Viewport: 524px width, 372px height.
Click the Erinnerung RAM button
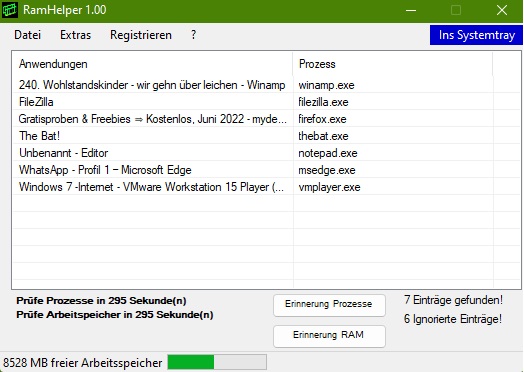329,336
